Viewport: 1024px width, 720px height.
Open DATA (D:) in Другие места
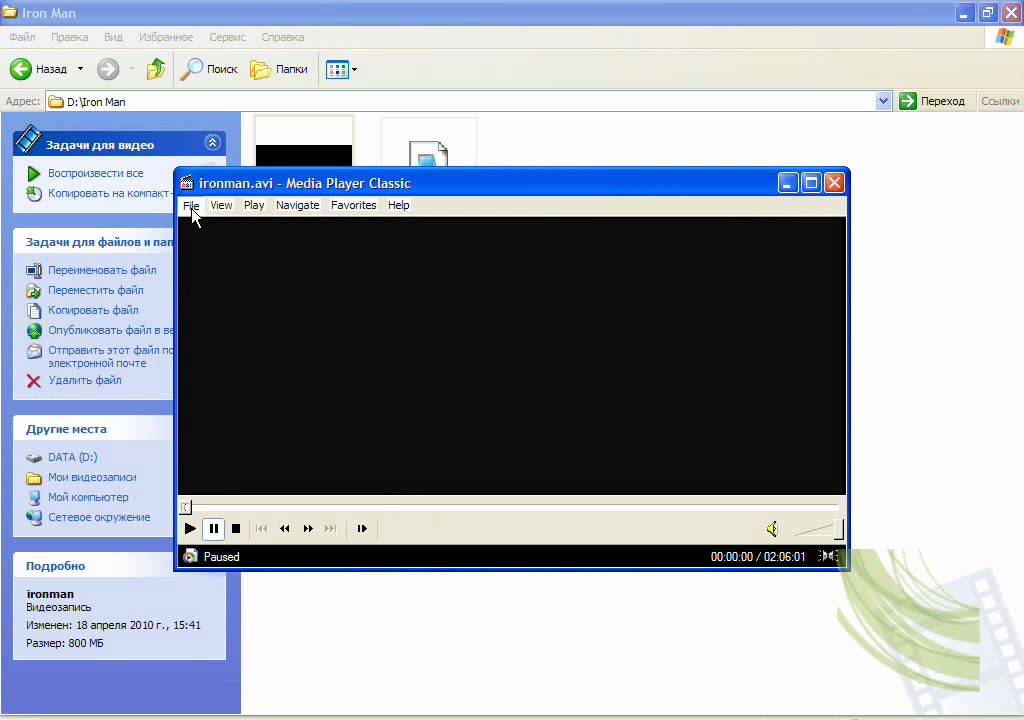[72, 457]
